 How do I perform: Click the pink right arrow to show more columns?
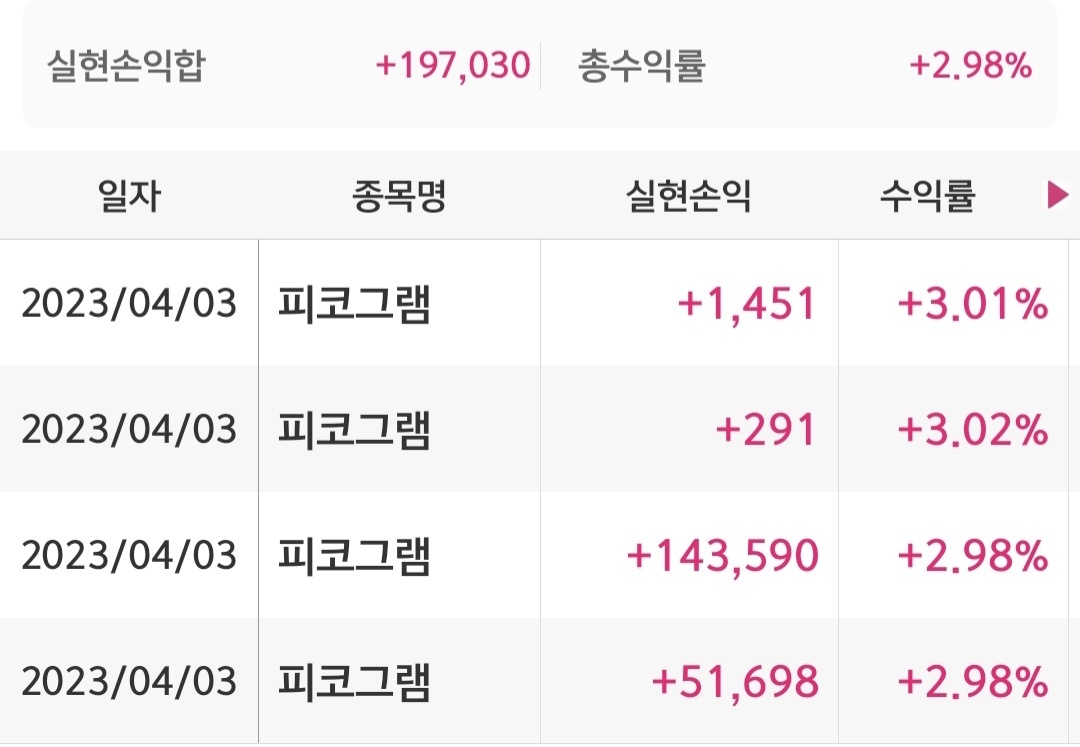click(1057, 195)
